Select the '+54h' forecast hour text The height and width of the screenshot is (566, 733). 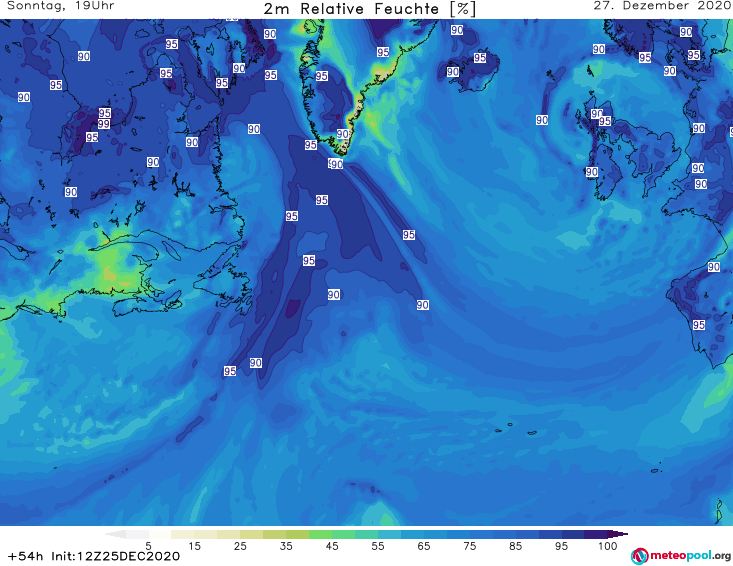(26, 556)
